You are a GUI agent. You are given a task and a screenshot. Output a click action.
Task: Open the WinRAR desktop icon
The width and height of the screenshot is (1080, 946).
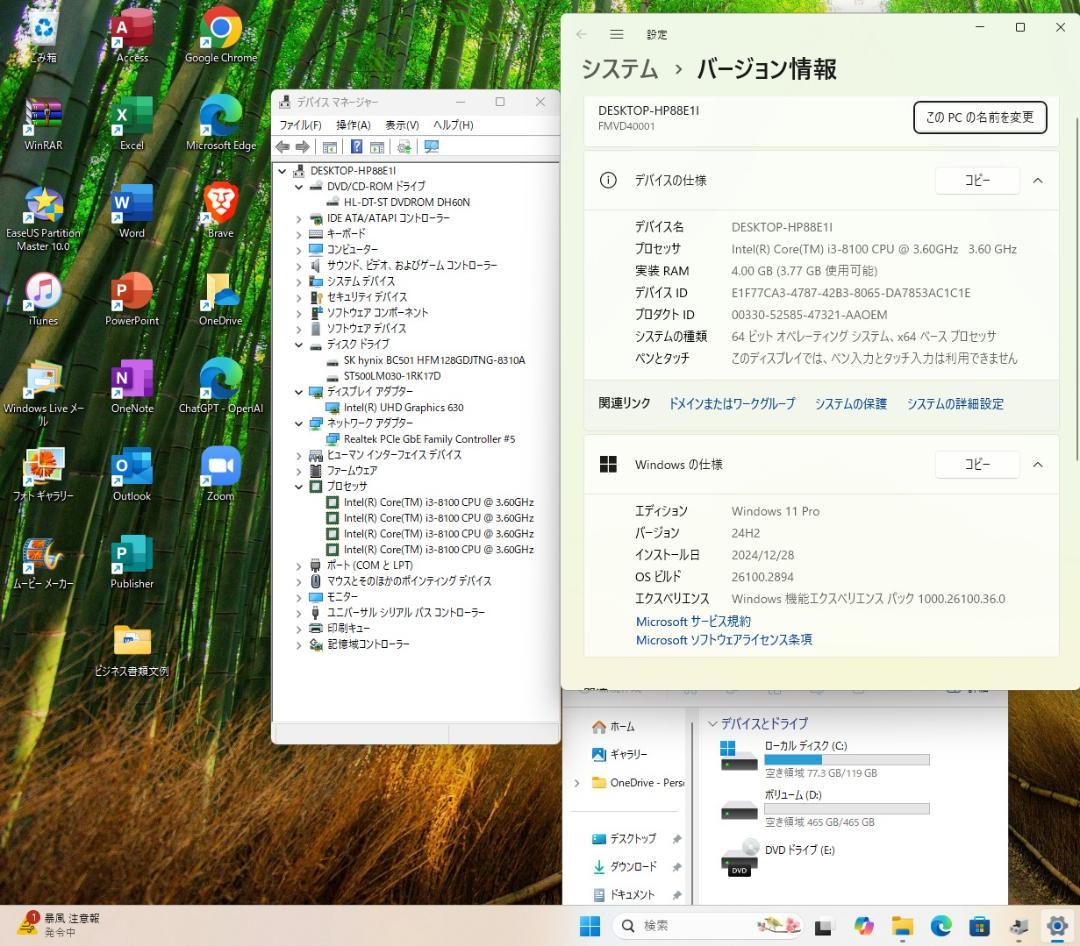(x=43, y=120)
